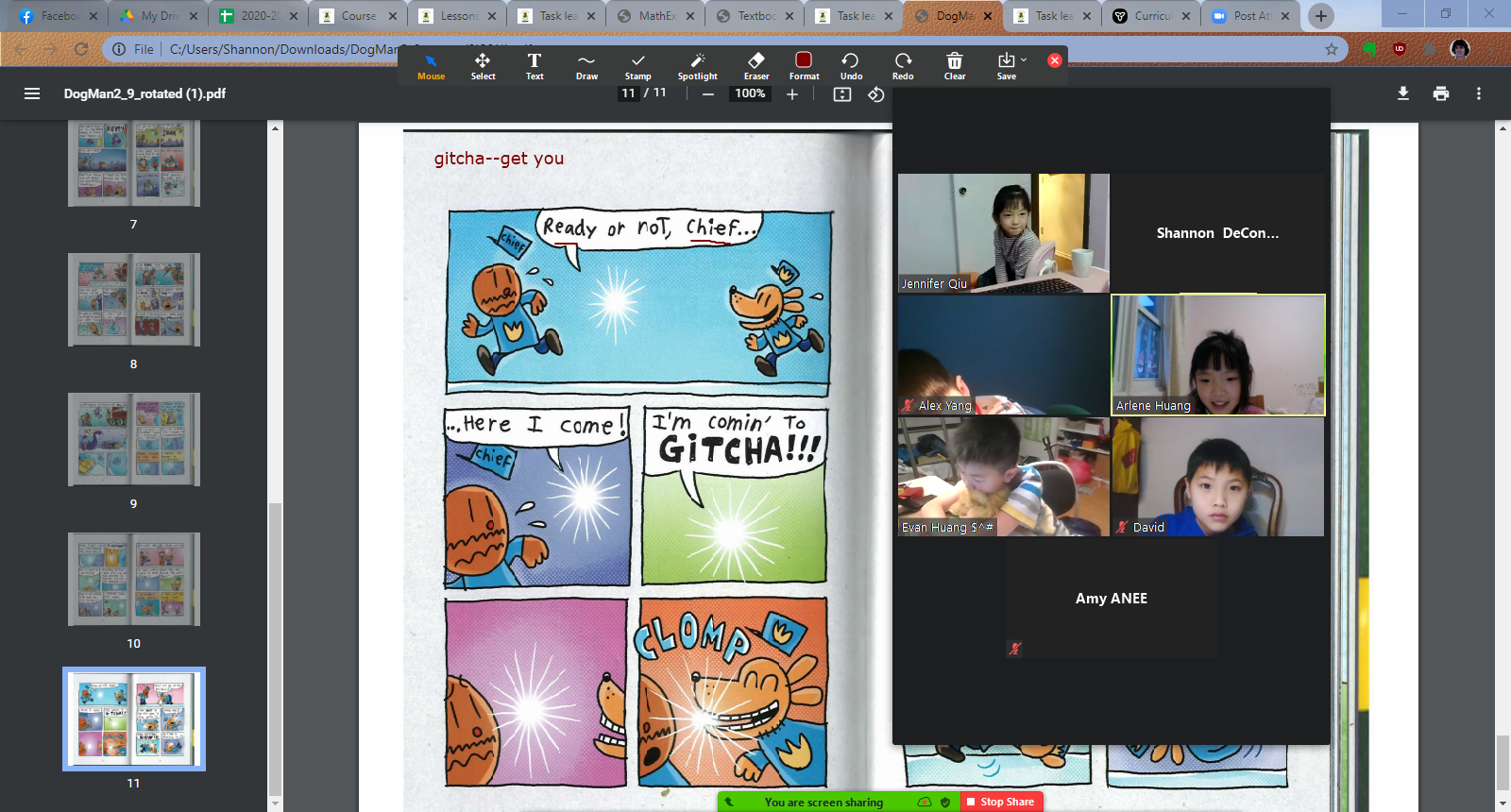Image resolution: width=1511 pixels, height=812 pixels.
Task: Open page 8 thumbnail
Action: point(133,300)
